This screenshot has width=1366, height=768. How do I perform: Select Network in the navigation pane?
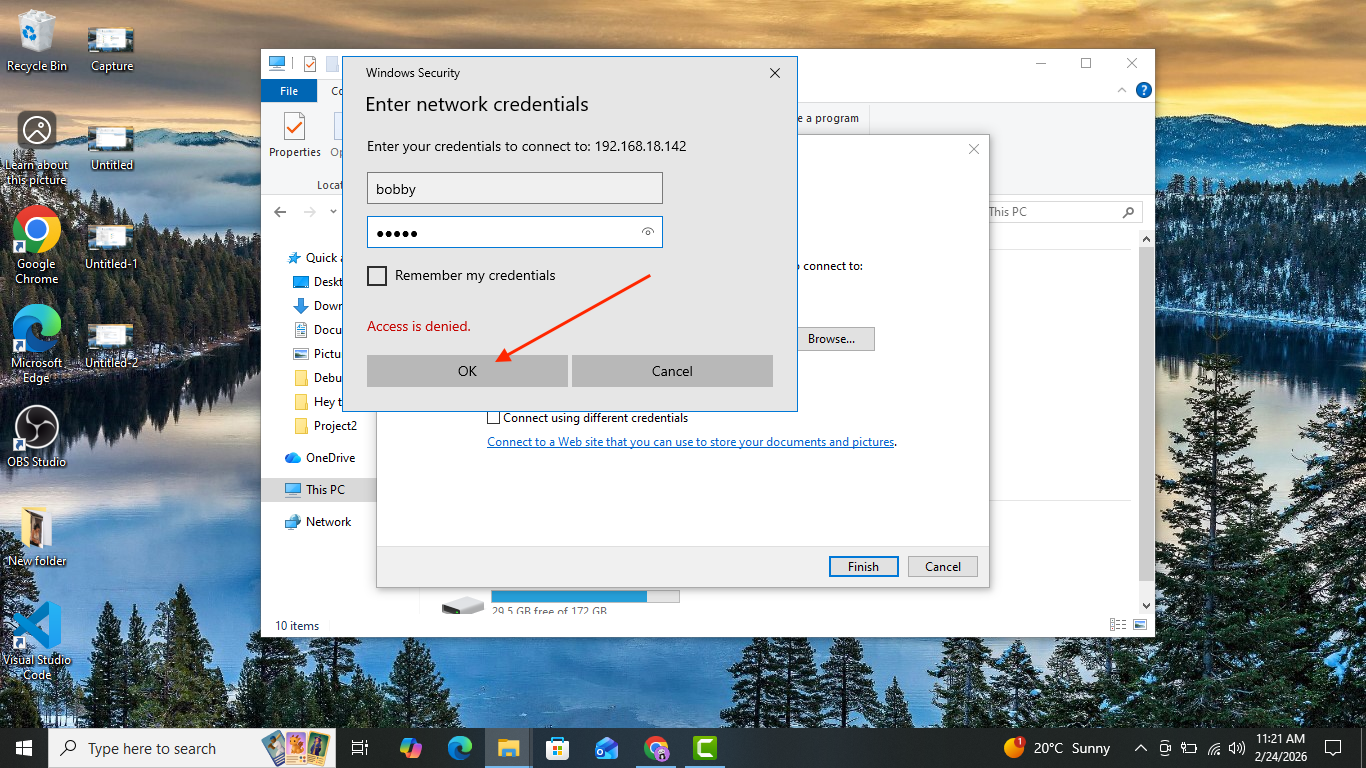pos(328,522)
